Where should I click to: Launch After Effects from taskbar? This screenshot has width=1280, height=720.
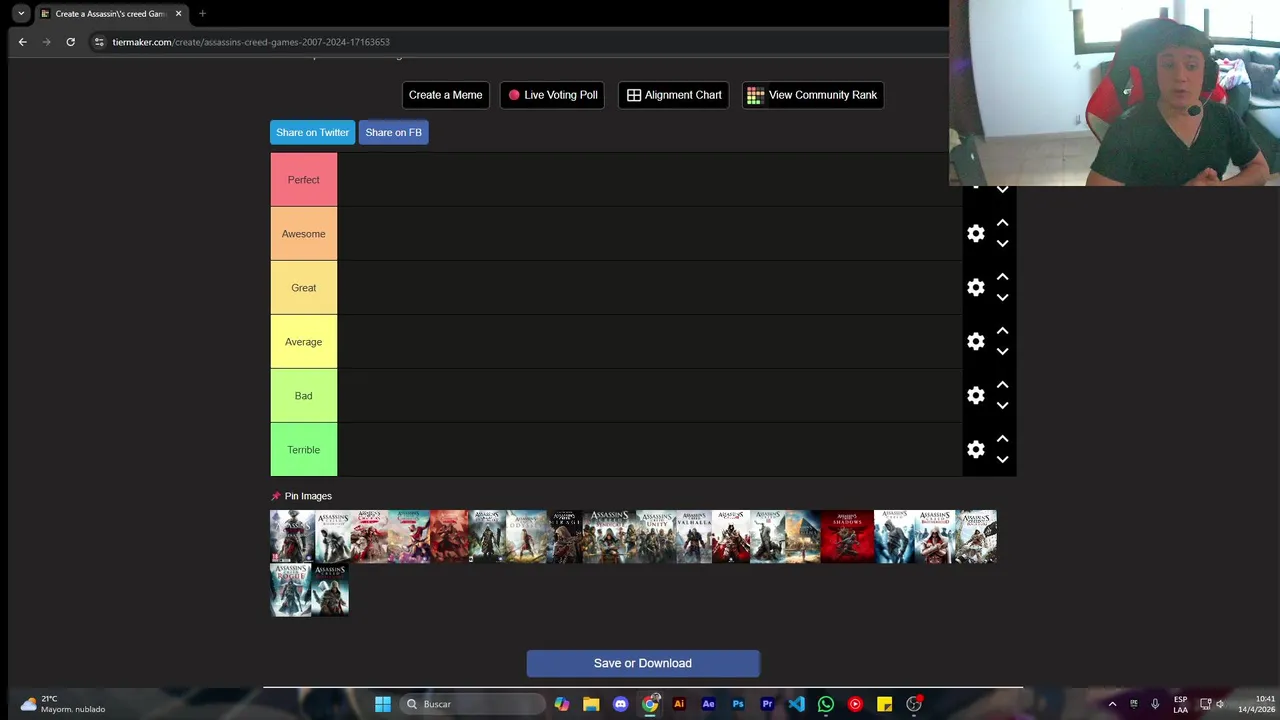point(708,704)
